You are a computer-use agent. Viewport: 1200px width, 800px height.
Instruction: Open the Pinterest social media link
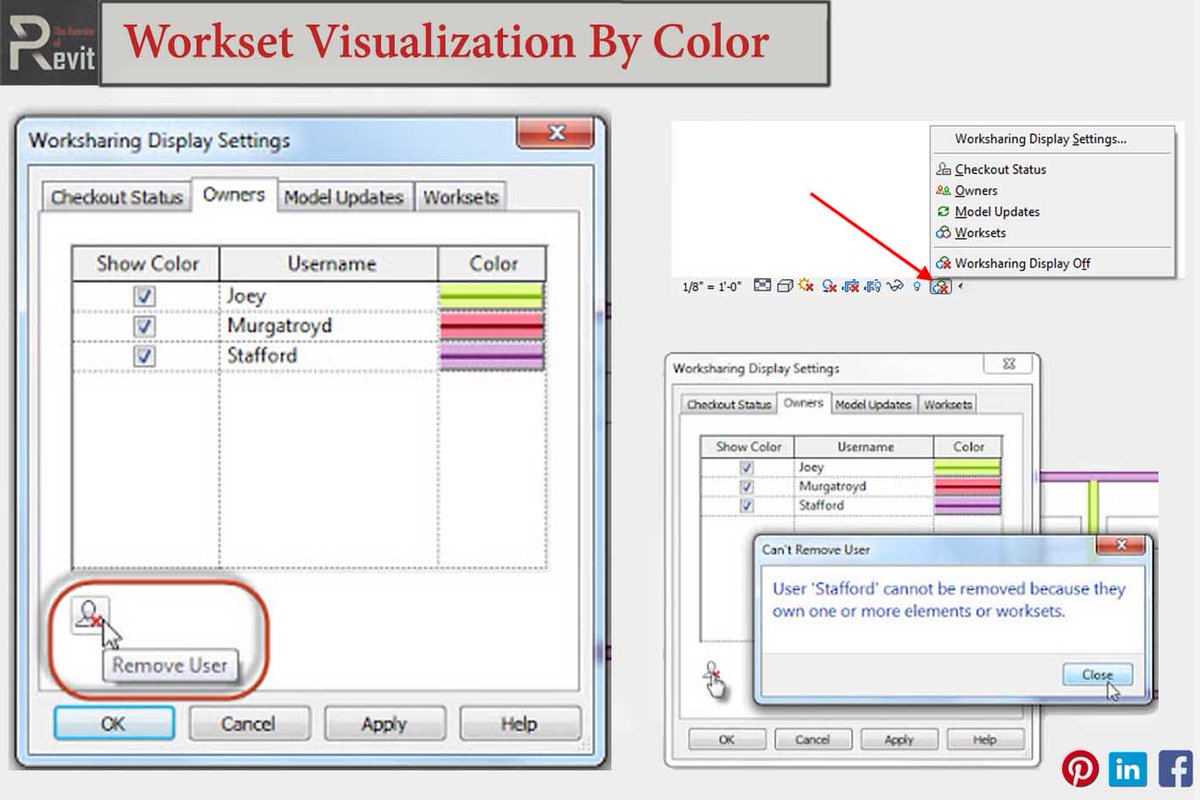[x=1081, y=769]
